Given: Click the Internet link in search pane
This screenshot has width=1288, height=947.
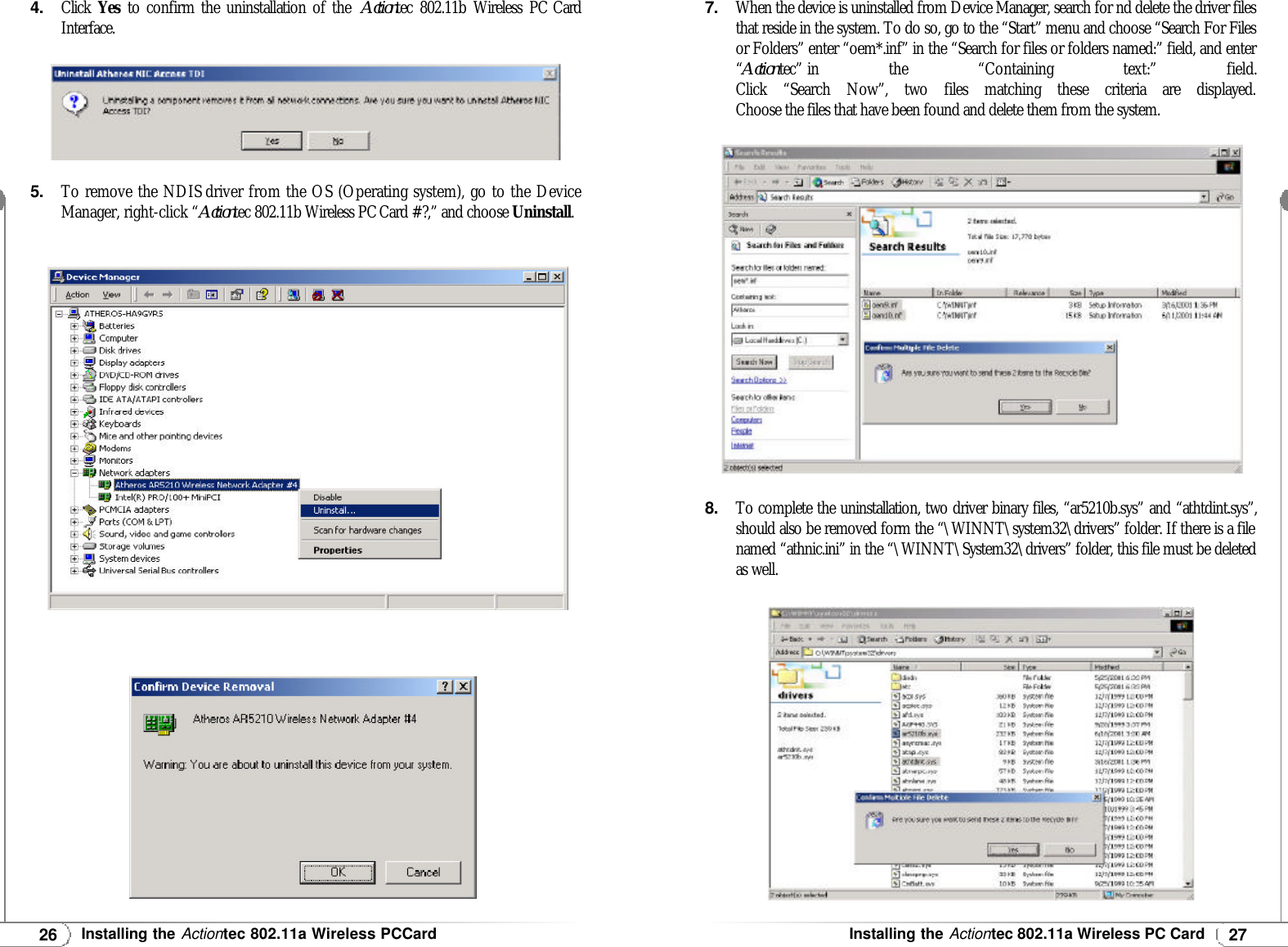Looking at the screenshot, I should coord(742,446).
